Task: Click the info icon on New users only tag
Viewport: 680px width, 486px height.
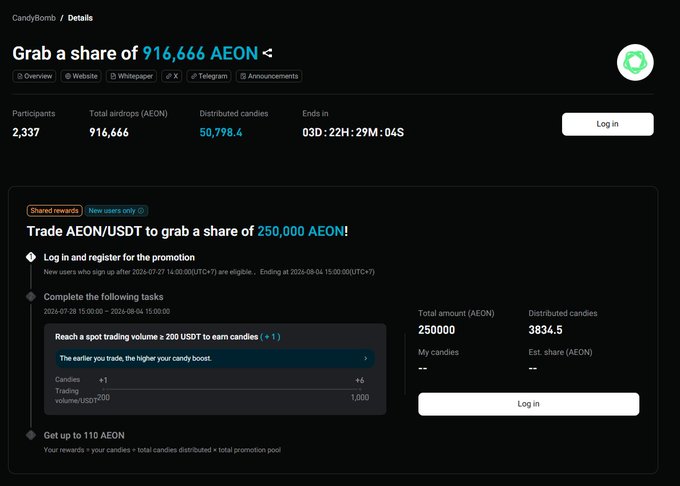Action: click(141, 211)
